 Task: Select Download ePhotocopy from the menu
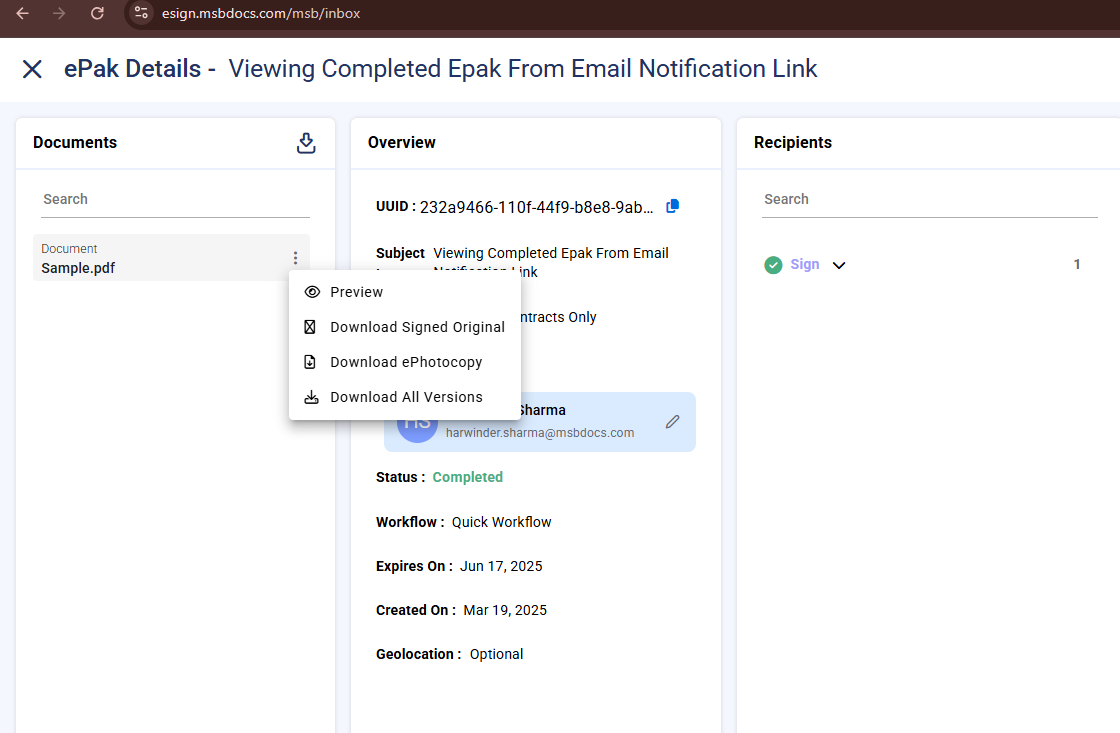(406, 362)
